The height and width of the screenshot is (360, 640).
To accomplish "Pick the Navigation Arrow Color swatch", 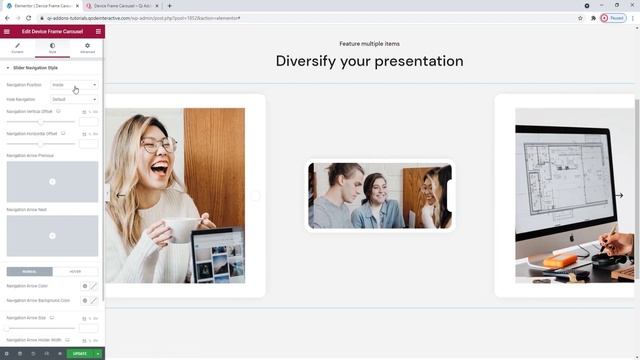I will 94,286.
